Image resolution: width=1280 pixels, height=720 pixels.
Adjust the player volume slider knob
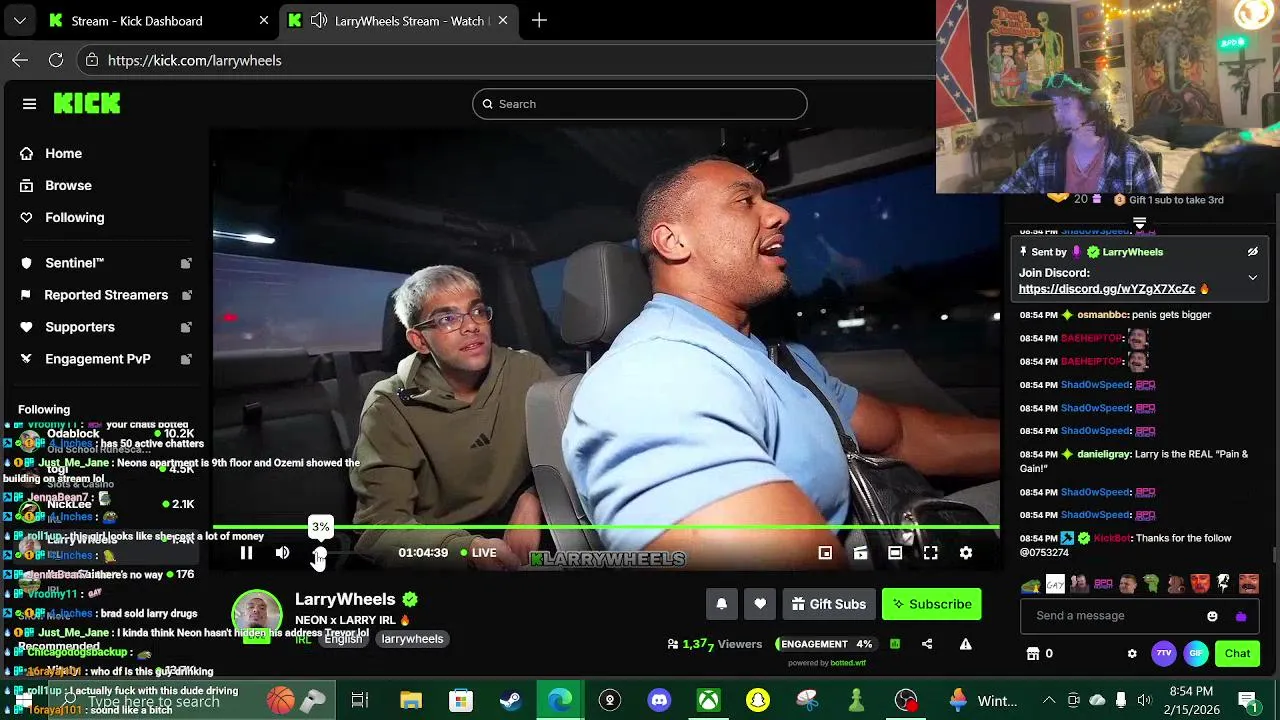pyautogui.click(x=319, y=553)
